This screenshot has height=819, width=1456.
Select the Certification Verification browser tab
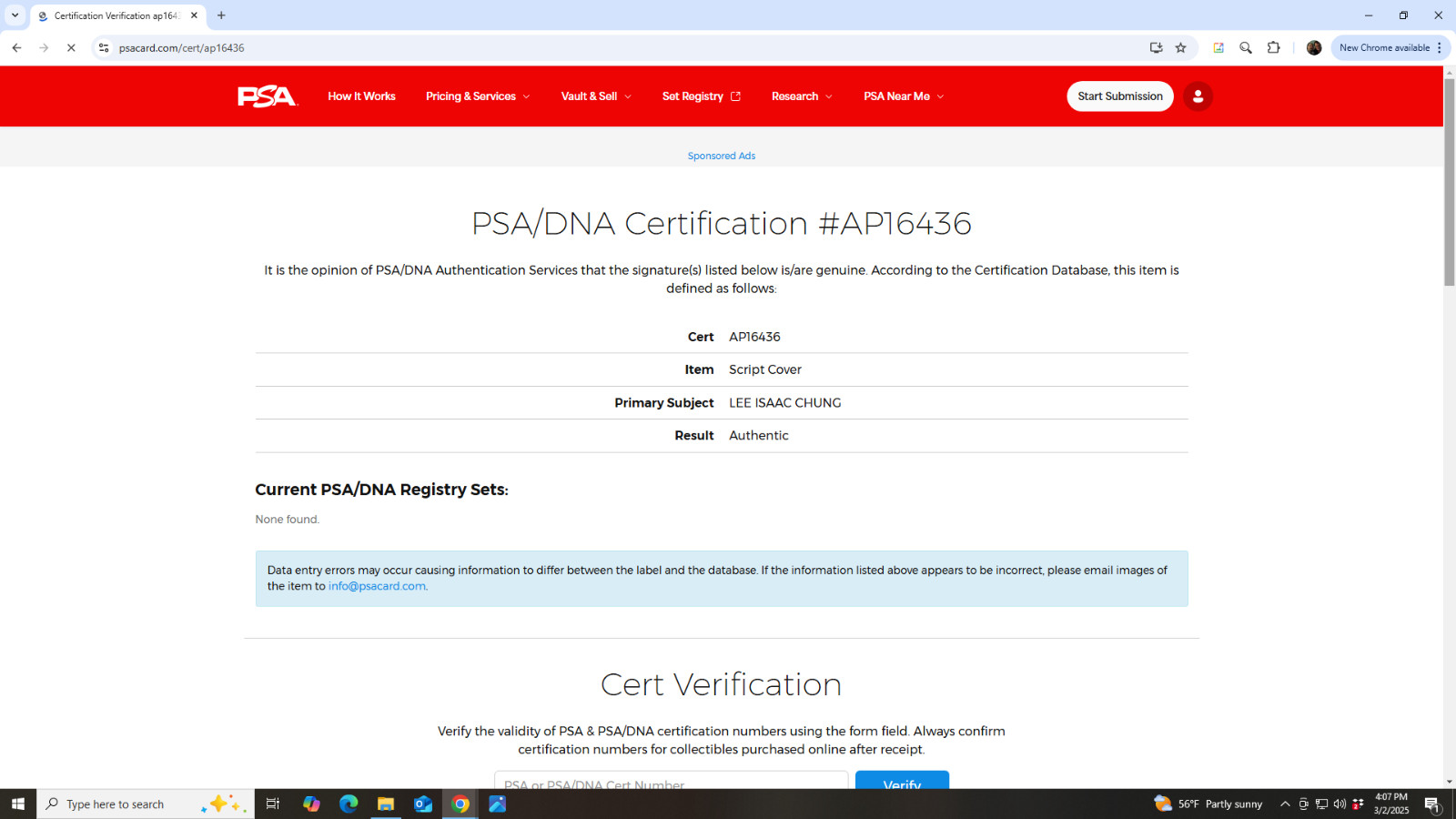pyautogui.click(x=116, y=15)
